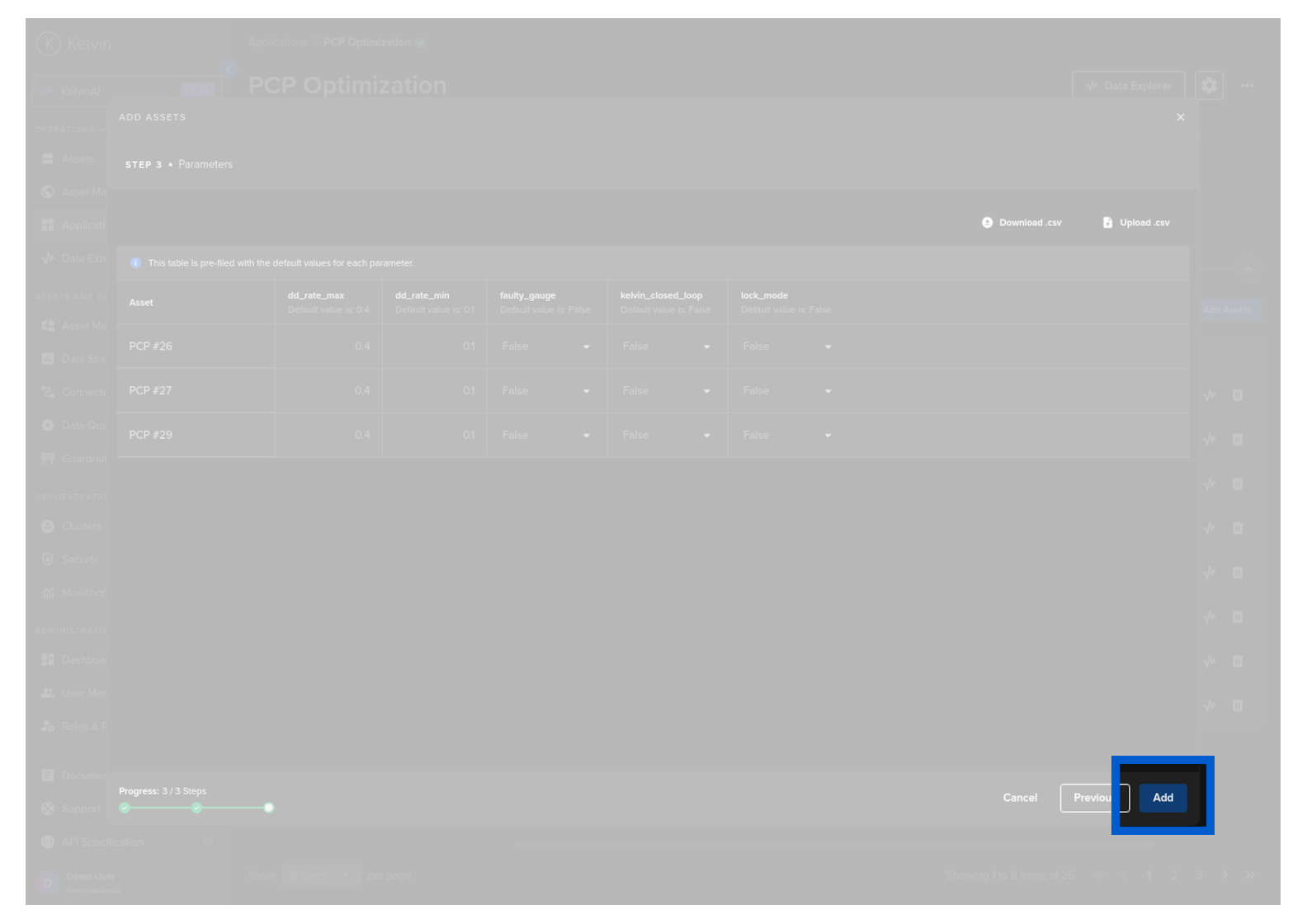Go back with the Previous button
Viewport: 1307px width, 924px height.
coord(1091,798)
